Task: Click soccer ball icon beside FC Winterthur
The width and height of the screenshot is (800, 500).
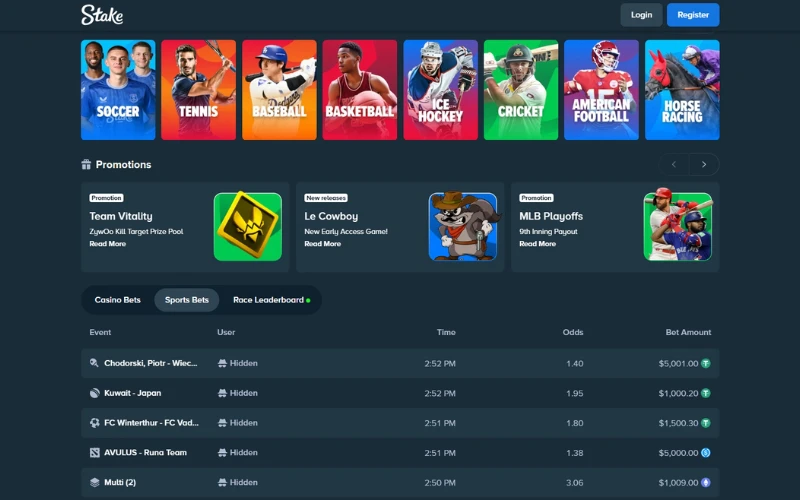Action: tap(94, 422)
